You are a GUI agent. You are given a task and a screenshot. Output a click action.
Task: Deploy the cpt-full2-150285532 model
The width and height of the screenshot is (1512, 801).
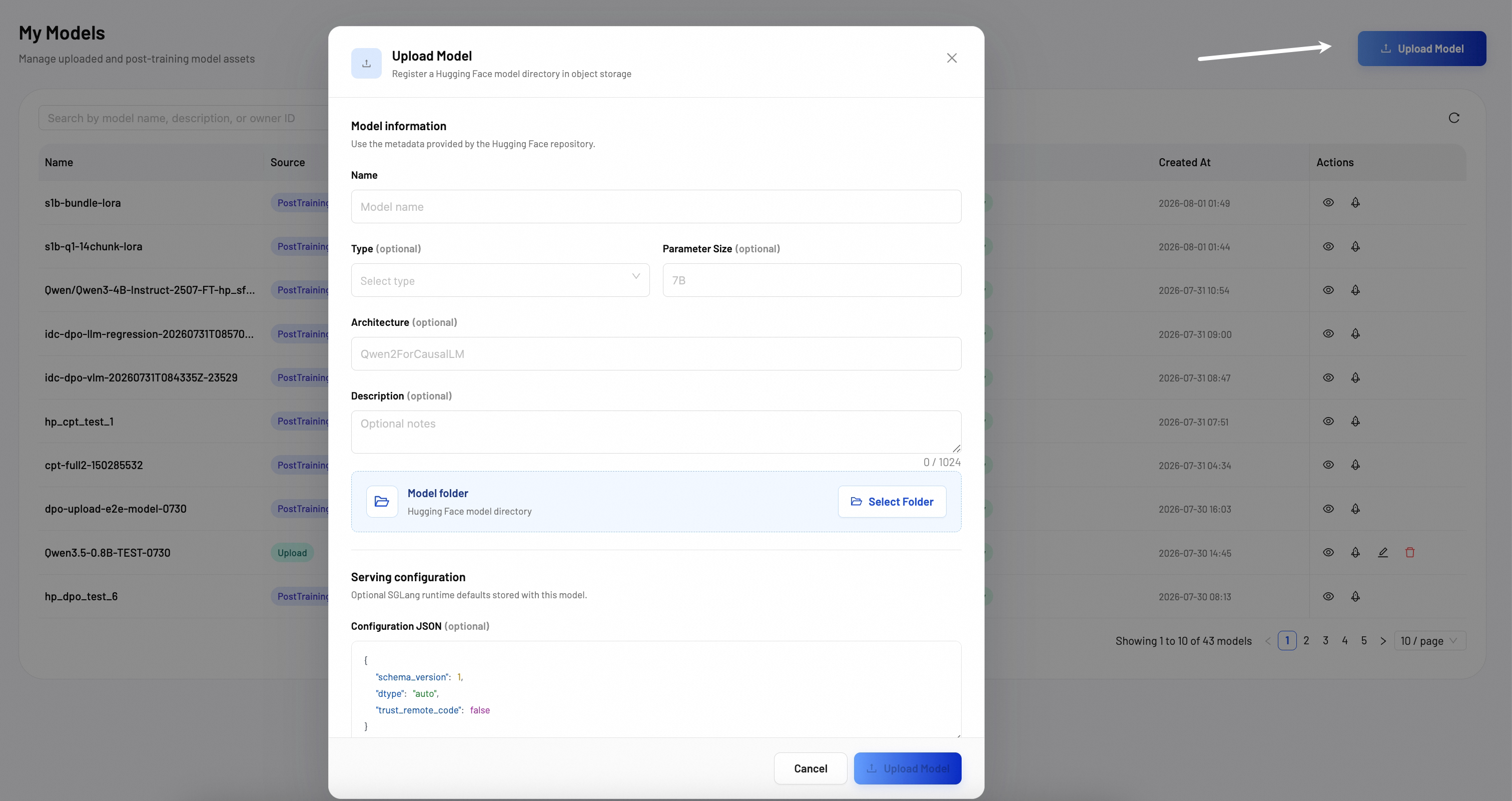click(1355, 465)
